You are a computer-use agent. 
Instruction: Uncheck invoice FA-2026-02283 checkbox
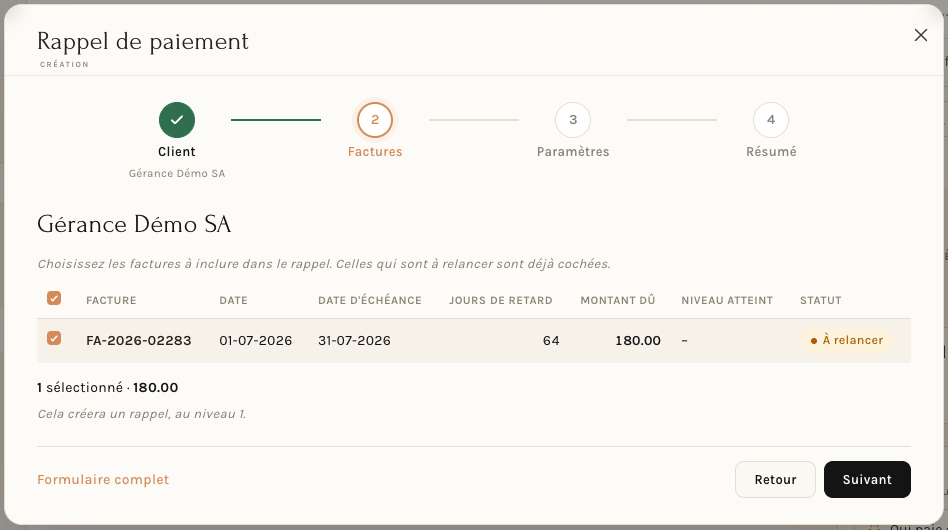tap(54, 338)
